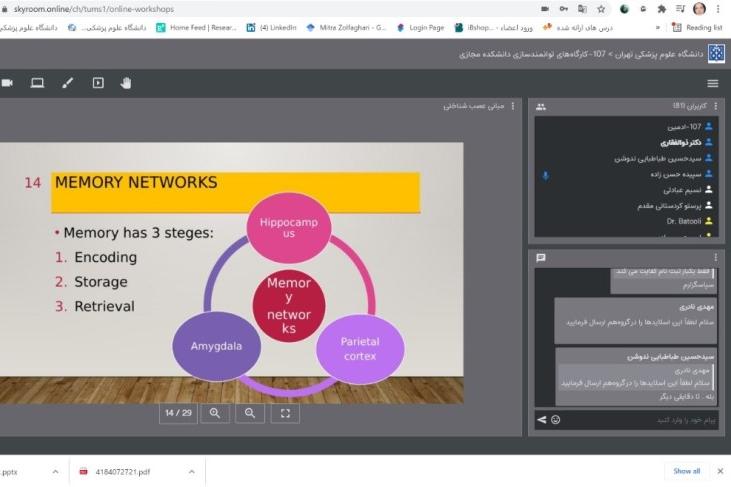The height and width of the screenshot is (487, 731).
Task: Switch slide to fullscreen view
Action: click(x=285, y=412)
